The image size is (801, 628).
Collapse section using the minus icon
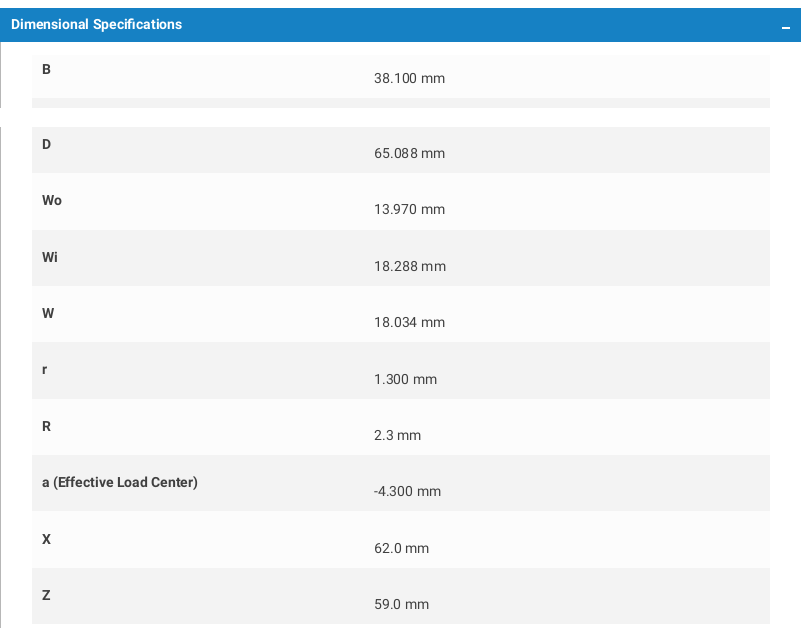click(x=786, y=28)
